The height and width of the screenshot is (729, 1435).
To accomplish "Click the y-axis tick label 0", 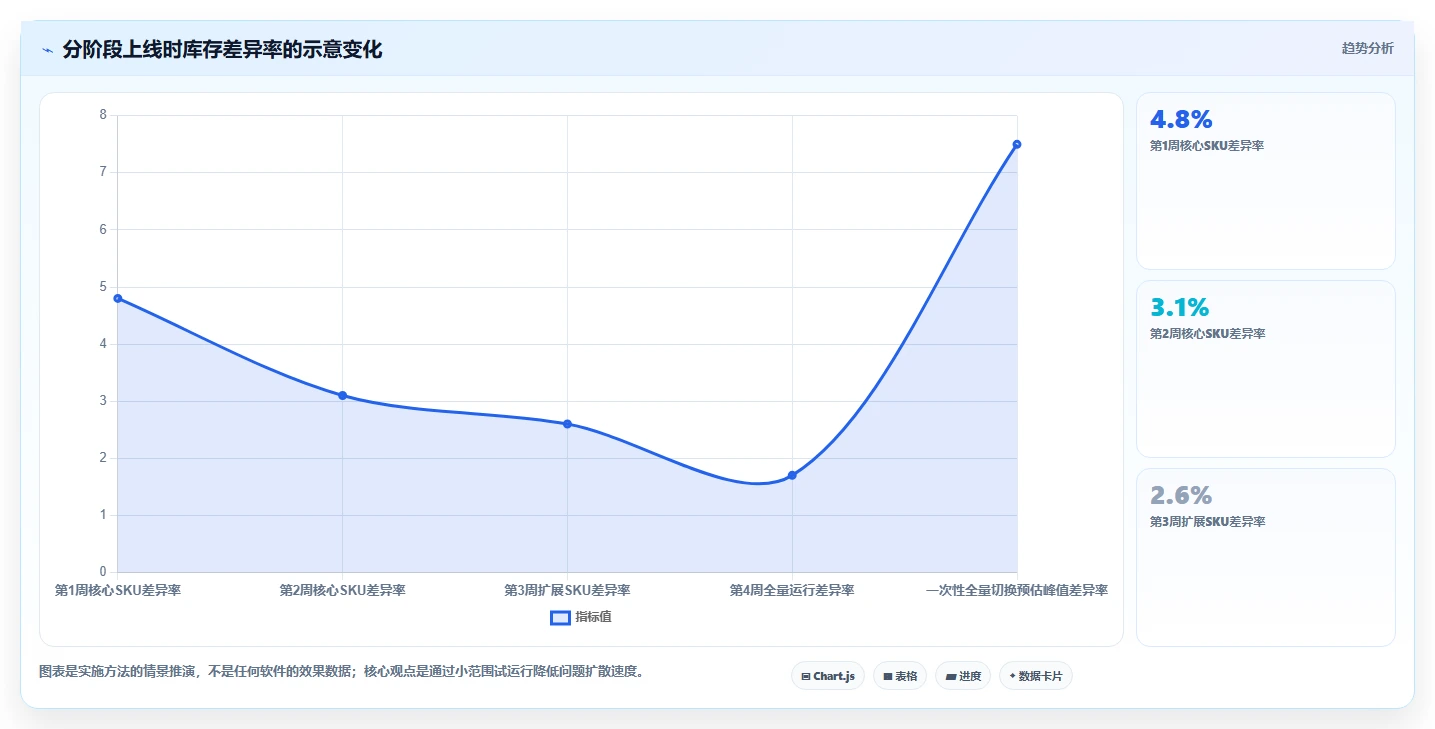I will tap(102, 572).
